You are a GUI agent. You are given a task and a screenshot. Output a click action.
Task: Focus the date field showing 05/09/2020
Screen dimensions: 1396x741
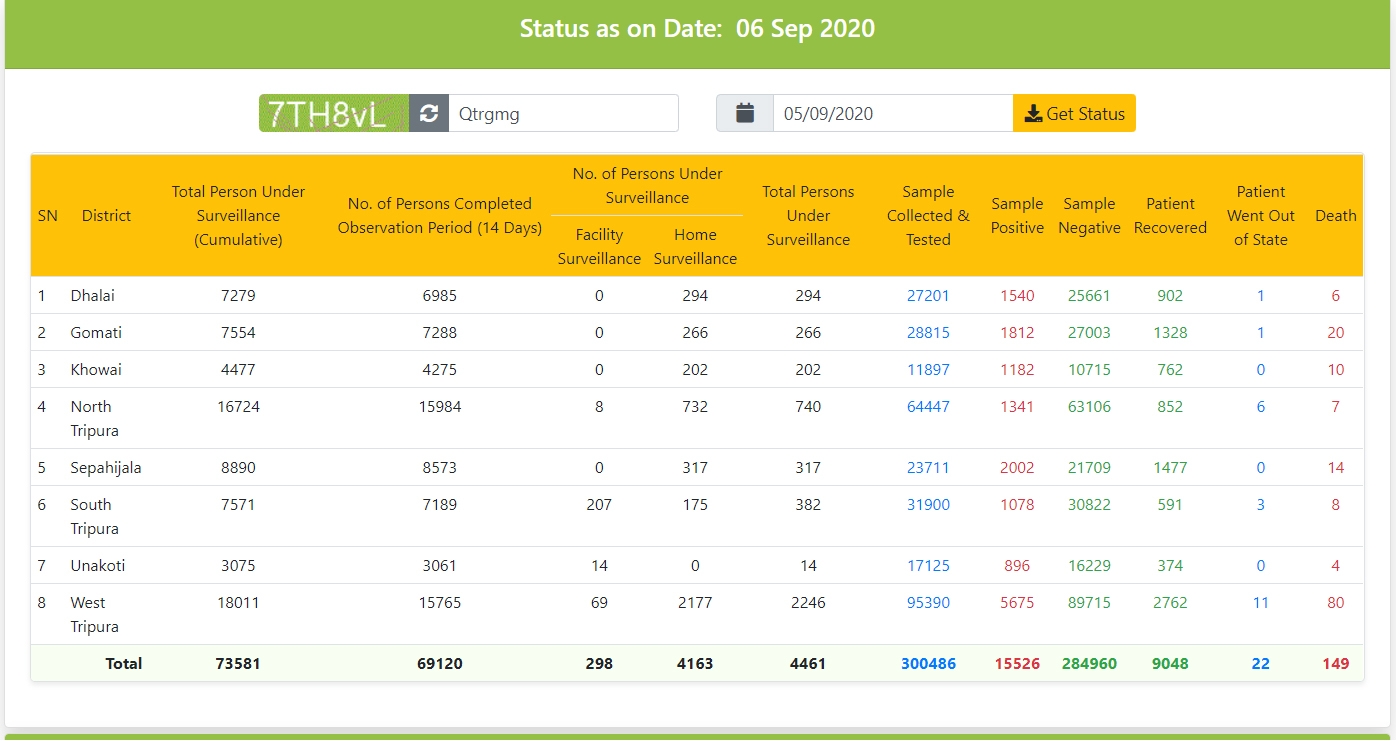pos(893,113)
